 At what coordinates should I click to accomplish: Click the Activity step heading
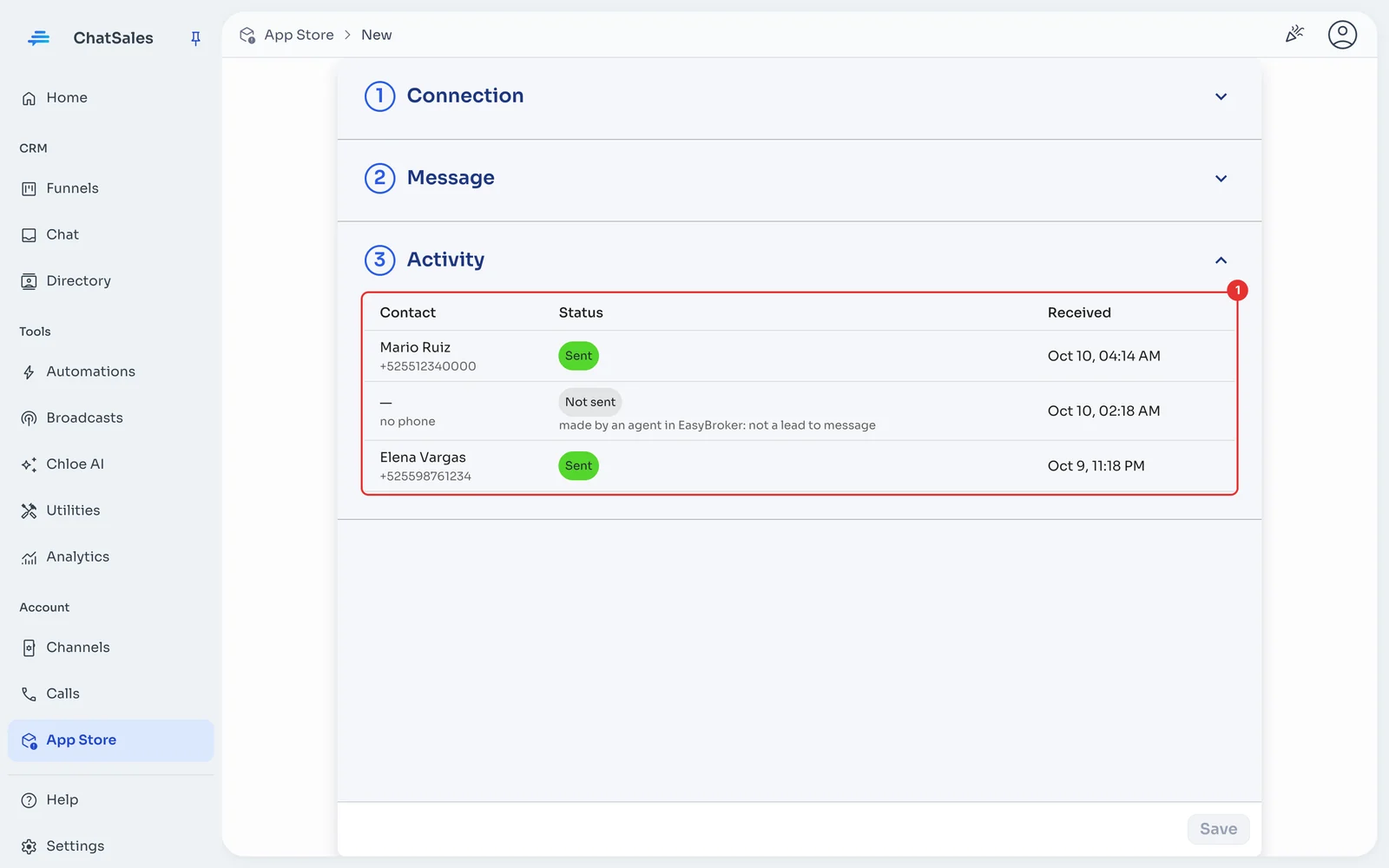click(x=445, y=260)
